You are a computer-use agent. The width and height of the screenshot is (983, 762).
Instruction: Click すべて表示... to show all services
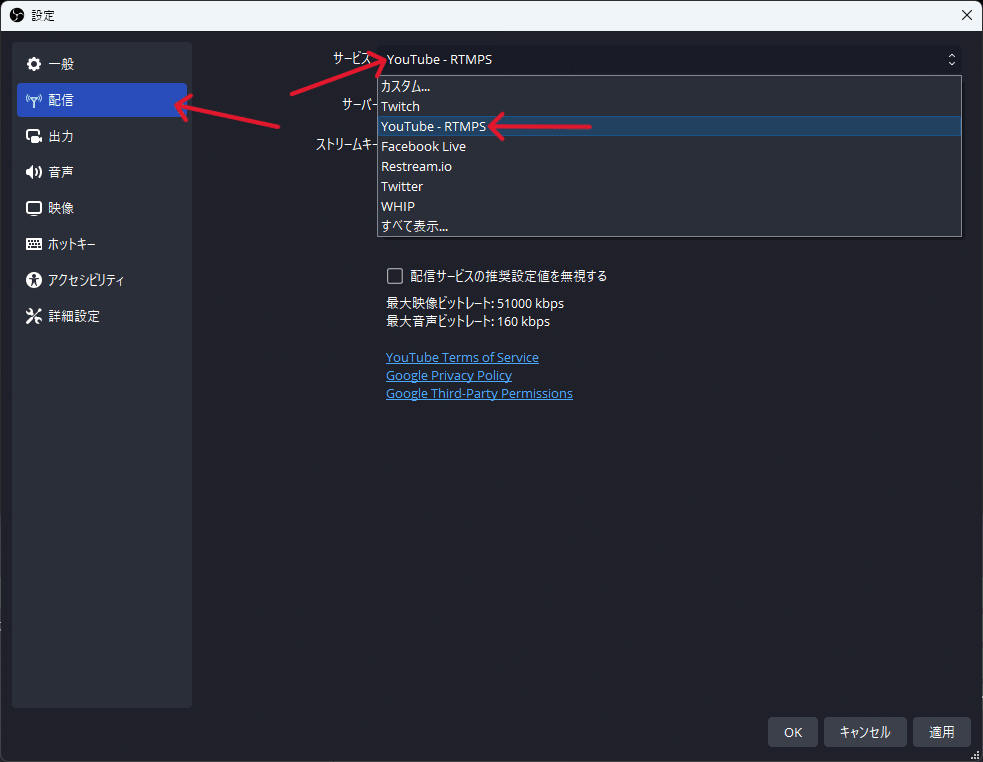[670, 226]
